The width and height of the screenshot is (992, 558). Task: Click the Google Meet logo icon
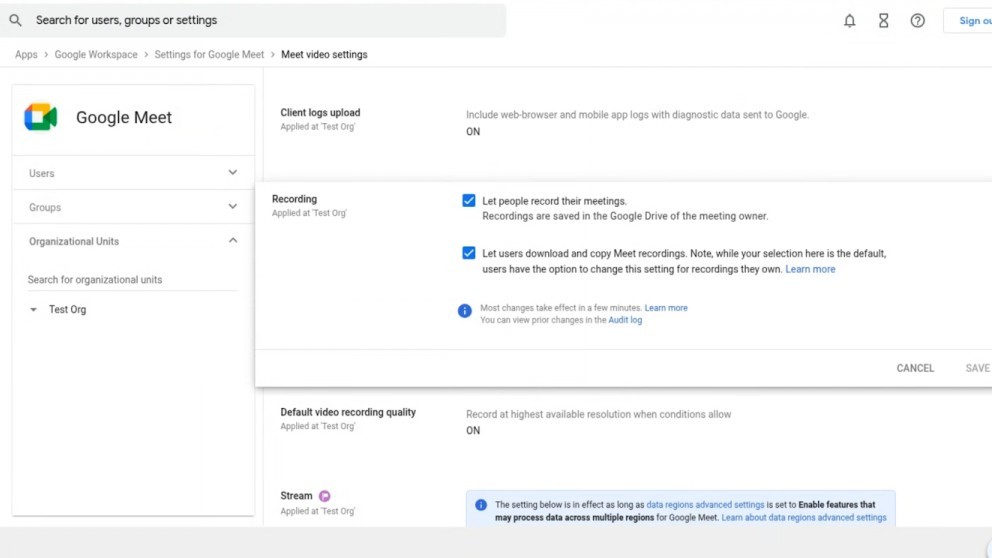(40, 117)
